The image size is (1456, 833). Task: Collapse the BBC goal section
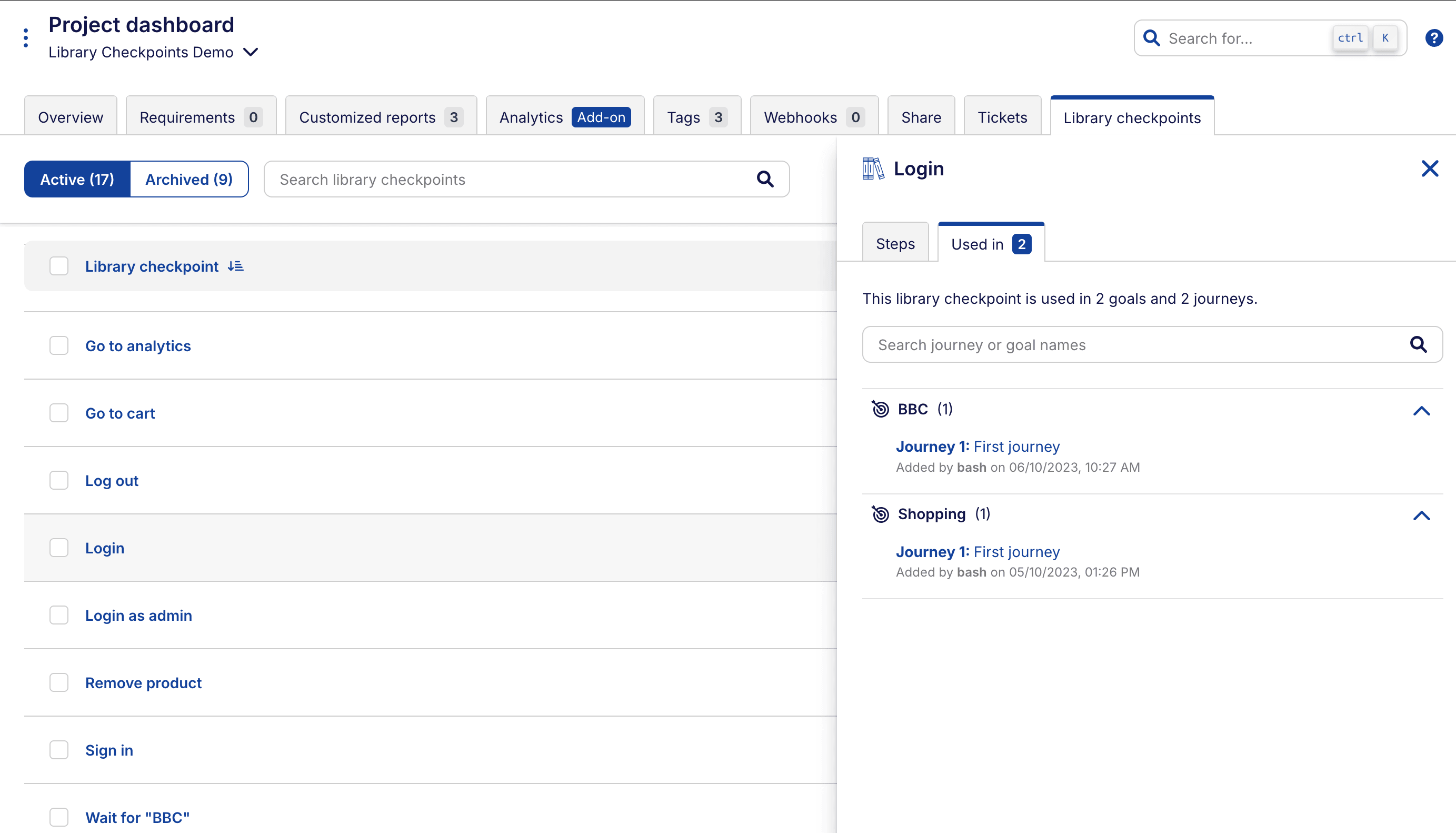1421,410
